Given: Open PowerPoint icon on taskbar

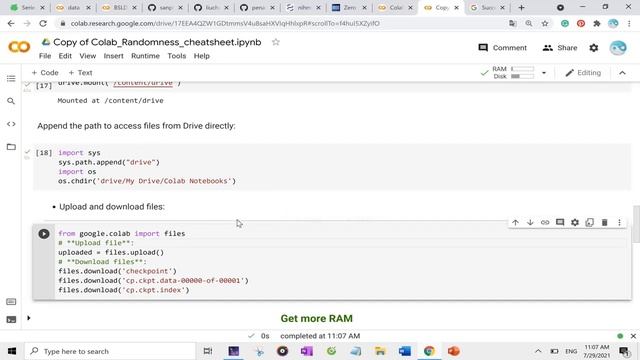Looking at the screenshot, I should 453,351.
